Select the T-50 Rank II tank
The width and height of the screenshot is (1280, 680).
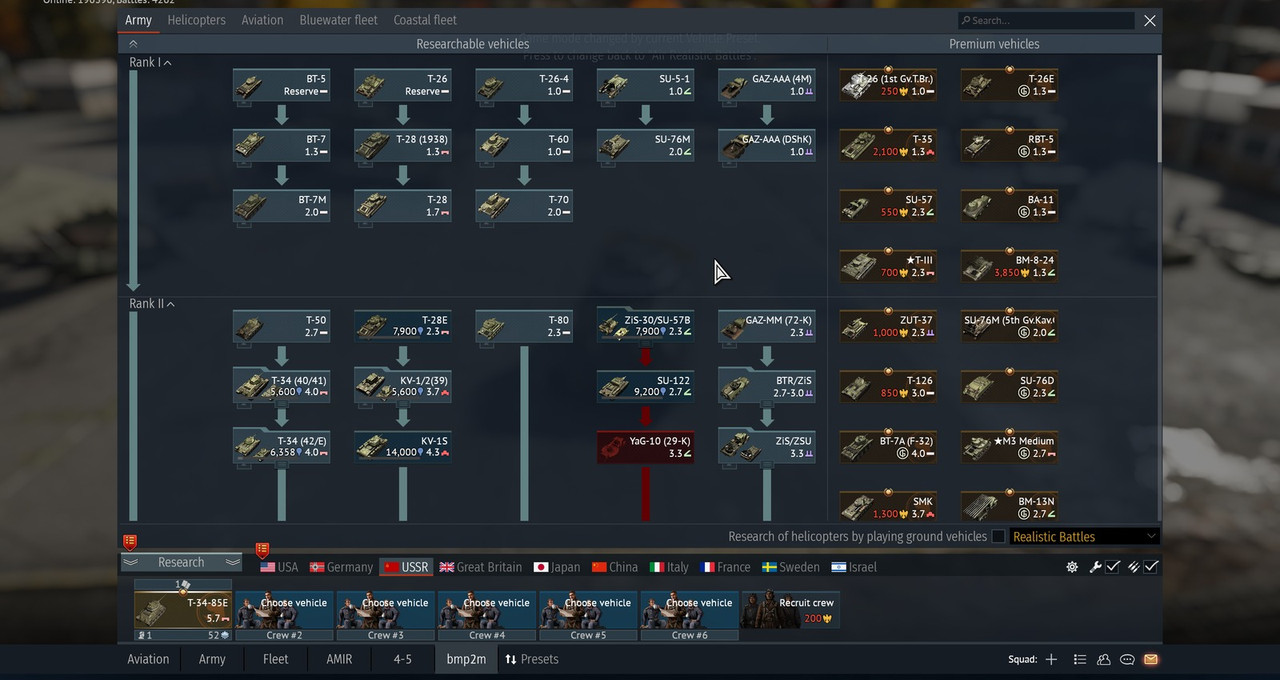(x=281, y=326)
